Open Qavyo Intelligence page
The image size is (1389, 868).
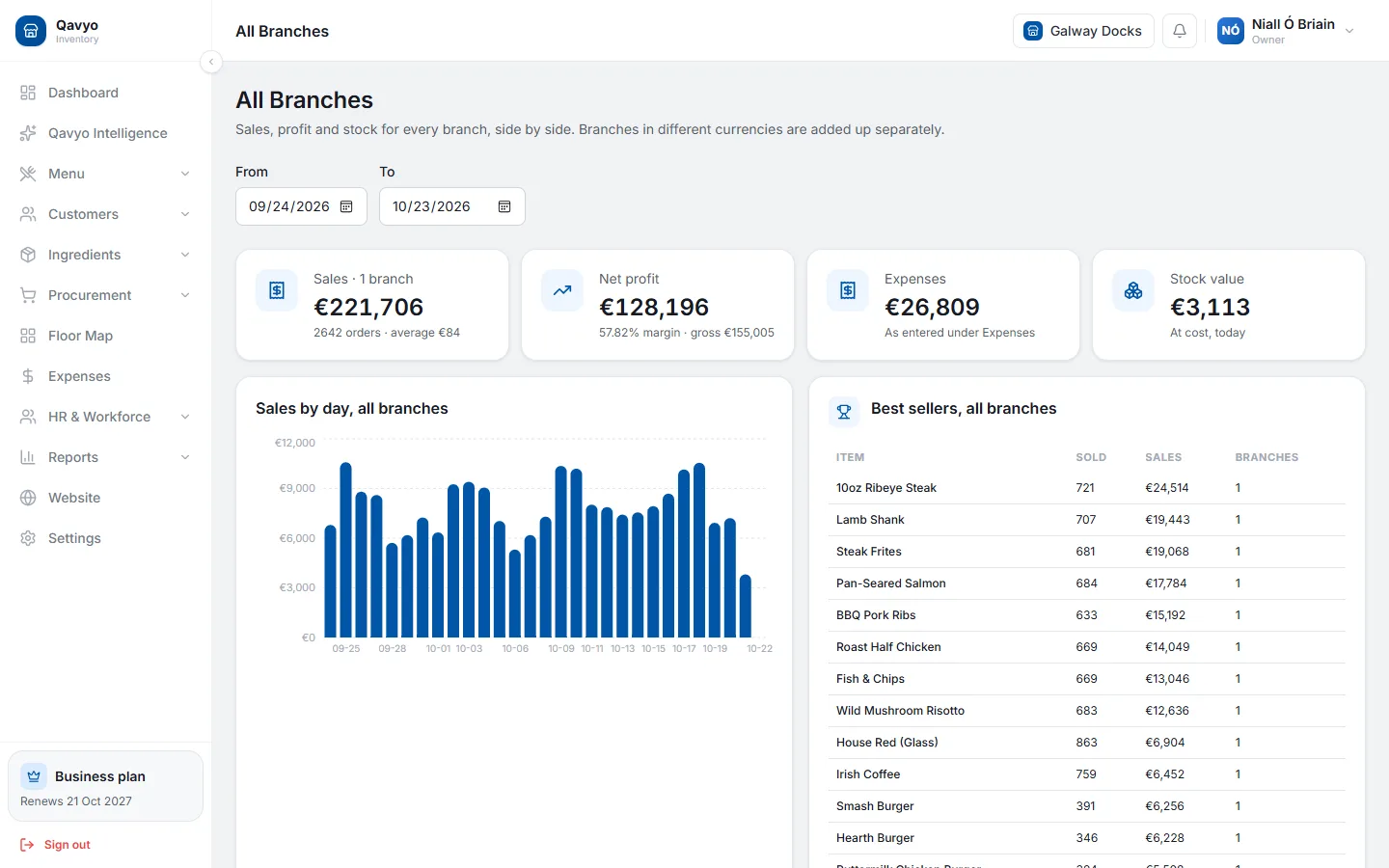(x=105, y=133)
